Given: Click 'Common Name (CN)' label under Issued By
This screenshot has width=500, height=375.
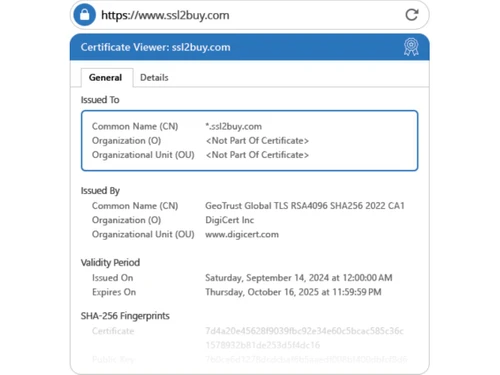Looking at the screenshot, I should tap(135, 206).
